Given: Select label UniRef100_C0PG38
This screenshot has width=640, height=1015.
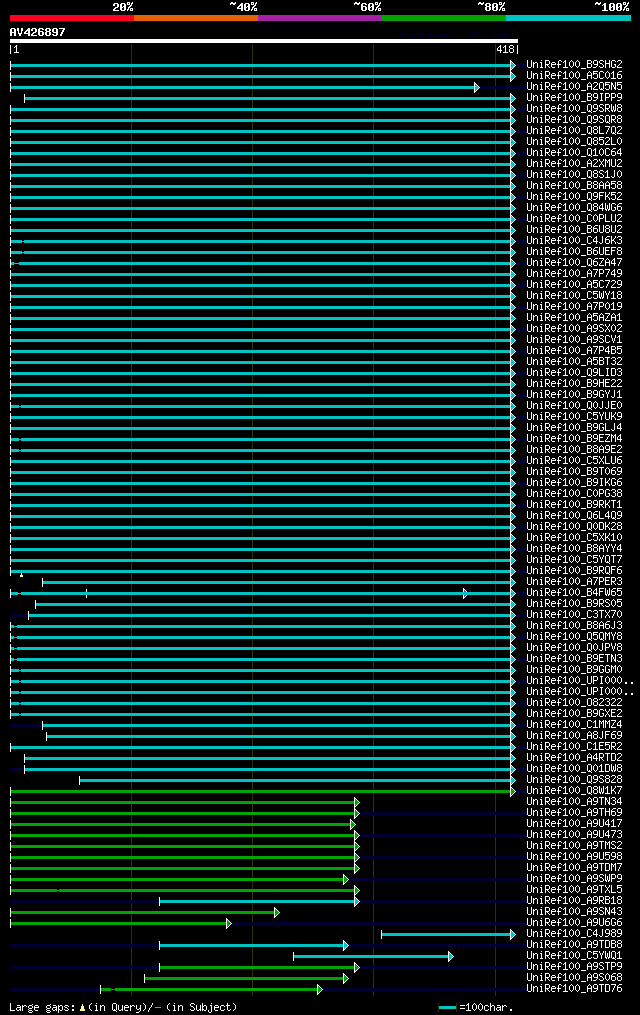Looking at the screenshot, I should [x=574, y=494].
